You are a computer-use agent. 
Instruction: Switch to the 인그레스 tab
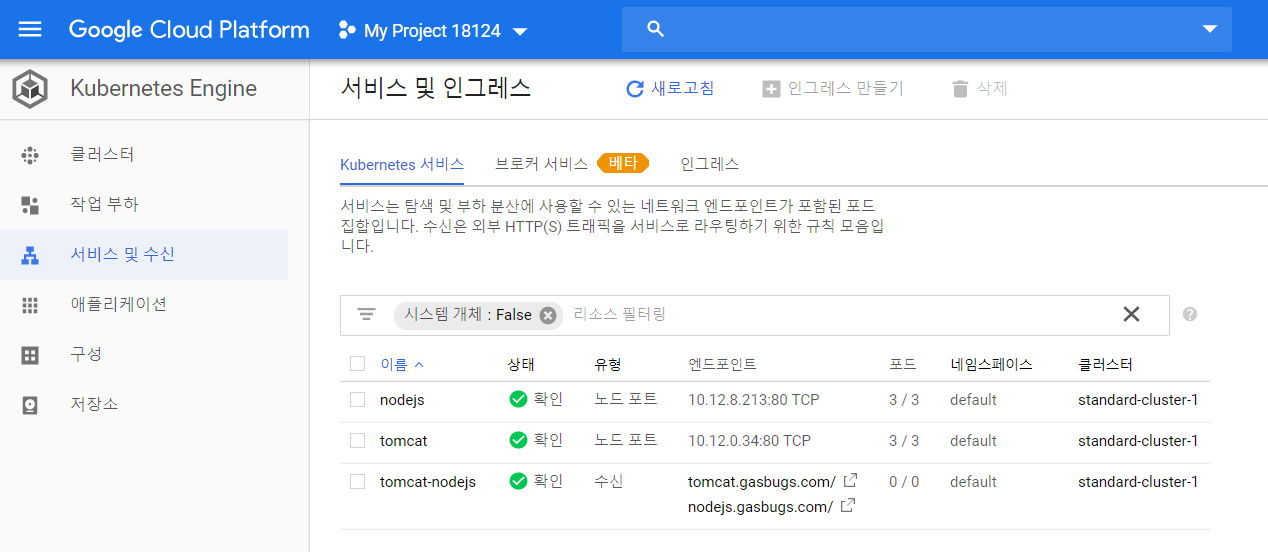709,164
